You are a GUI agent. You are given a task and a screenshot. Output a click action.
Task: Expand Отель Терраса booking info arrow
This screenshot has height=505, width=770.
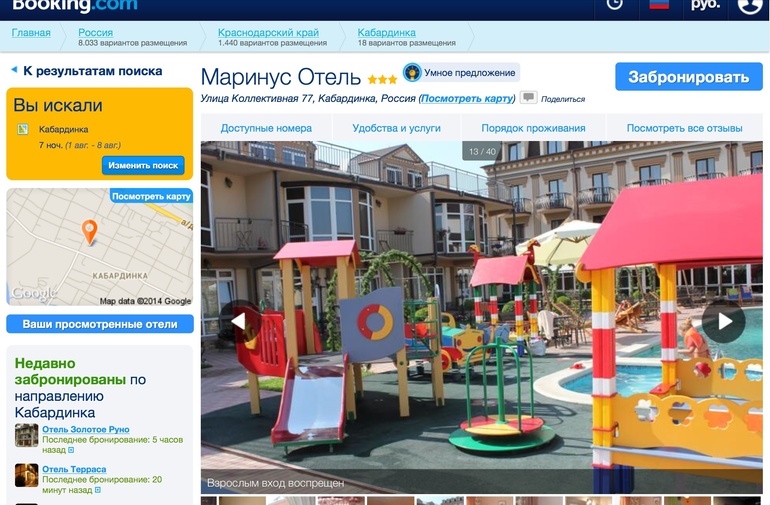coord(98,491)
